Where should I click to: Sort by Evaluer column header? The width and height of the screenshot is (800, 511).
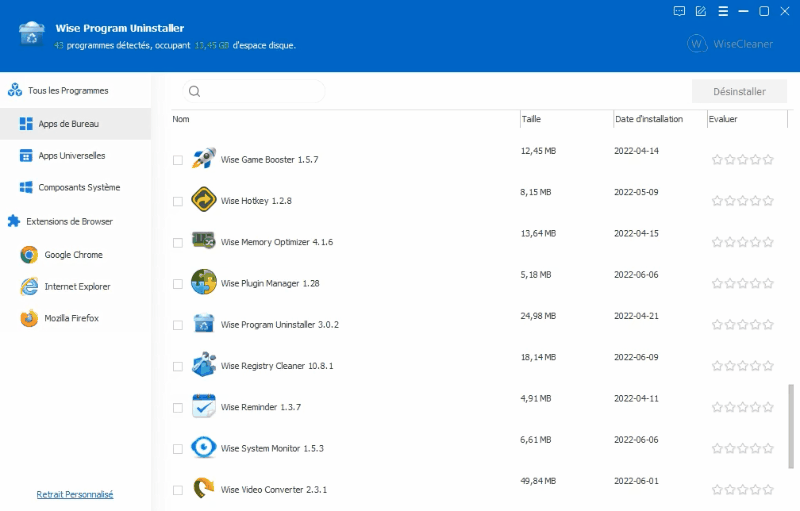[x=747, y=119]
